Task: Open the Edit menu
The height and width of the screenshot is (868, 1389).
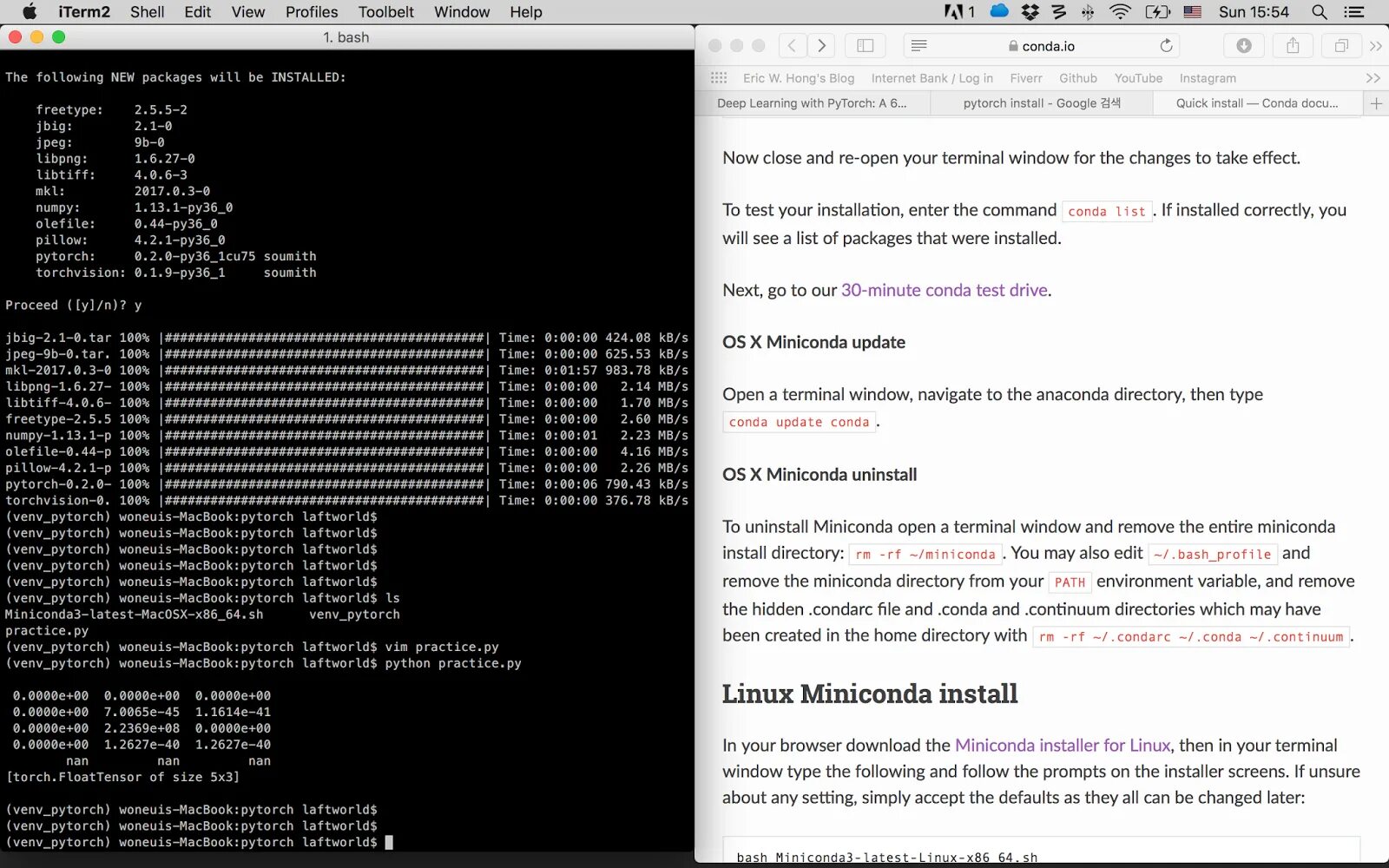Action: pyautogui.click(x=197, y=12)
